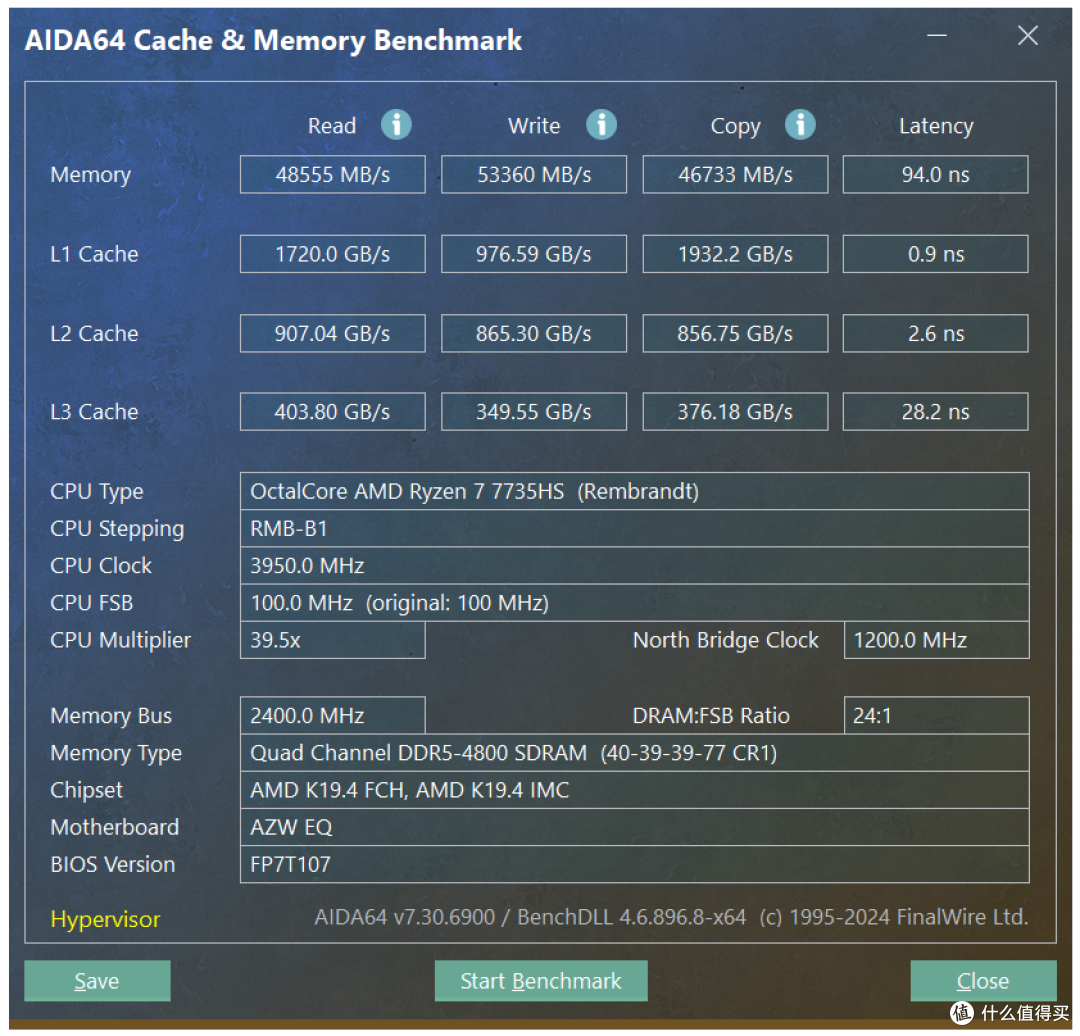Select the Memory read value 48555 MB/s
1080x1036 pixels.
tap(333, 174)
